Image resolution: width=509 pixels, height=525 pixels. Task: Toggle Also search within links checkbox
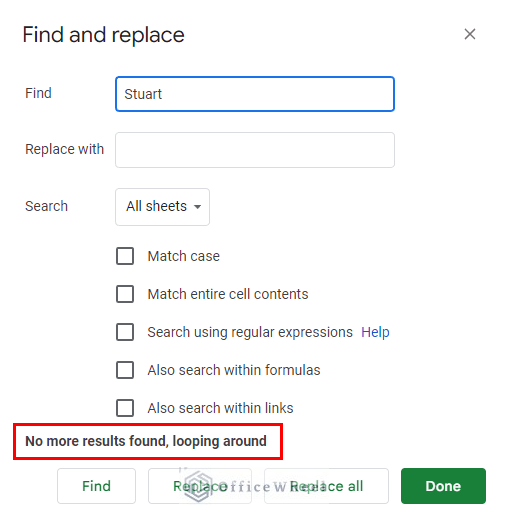point(125,408)
